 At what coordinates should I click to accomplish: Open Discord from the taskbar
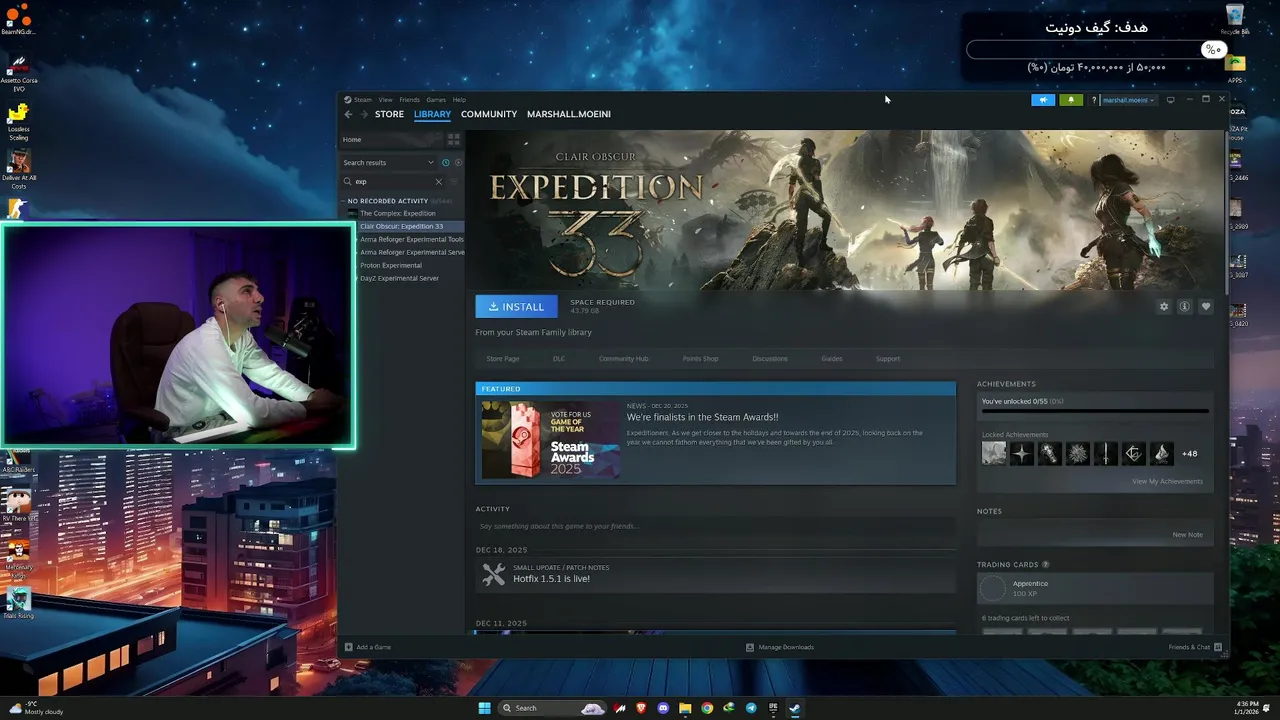point(663,708)
